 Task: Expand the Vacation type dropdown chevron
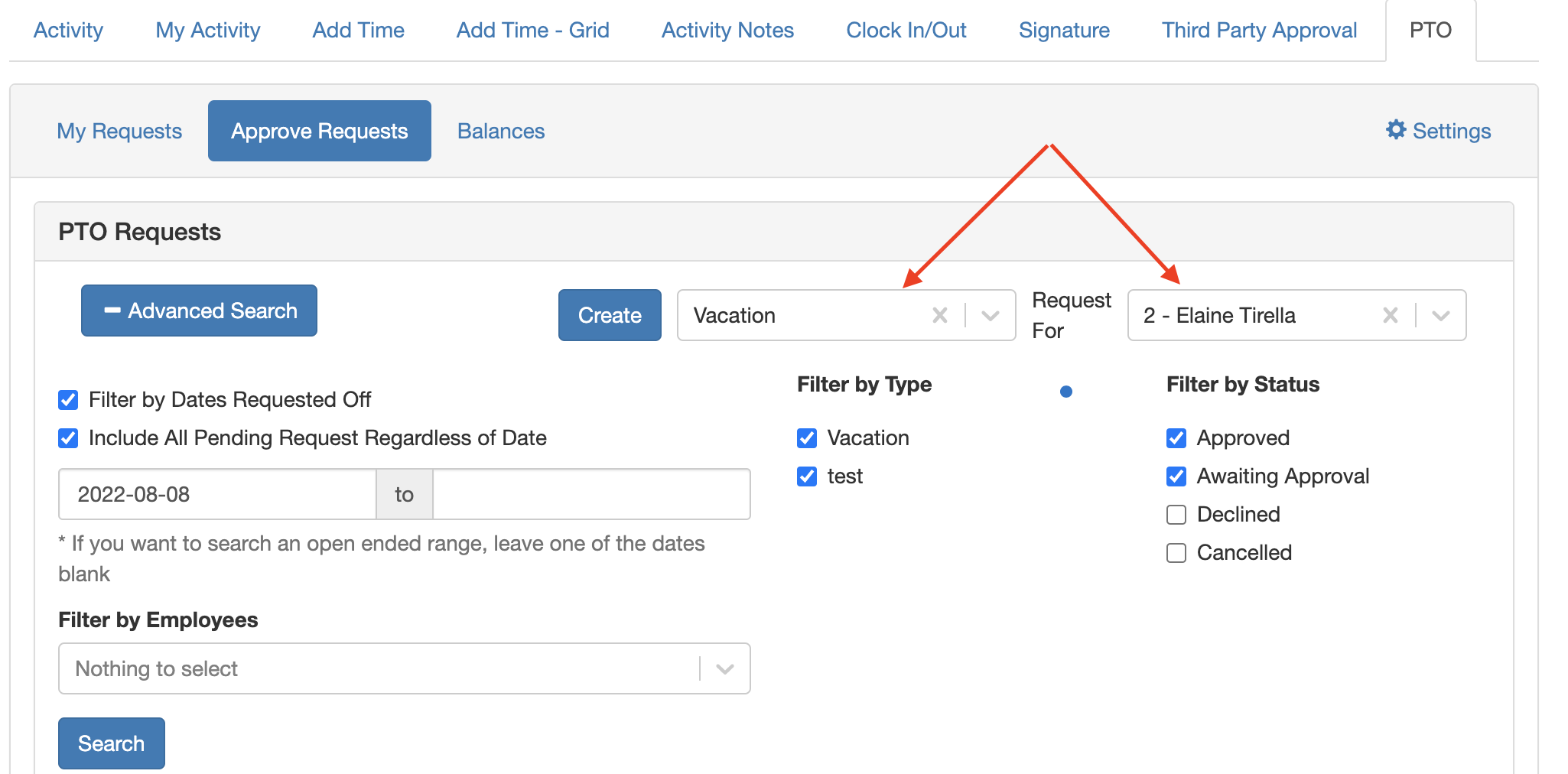pos(991,315)
